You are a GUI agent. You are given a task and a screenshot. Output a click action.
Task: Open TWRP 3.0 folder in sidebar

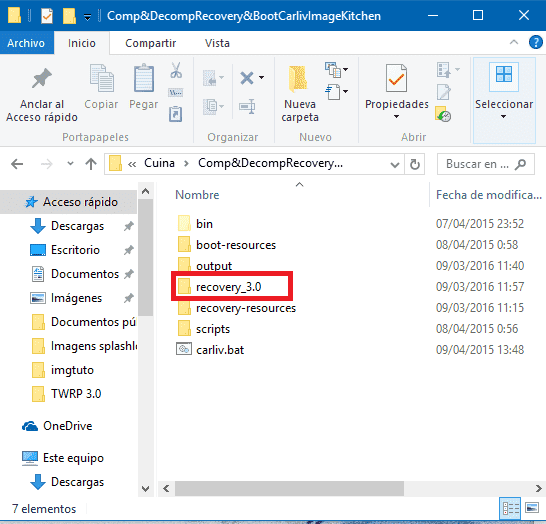point(76,394)
